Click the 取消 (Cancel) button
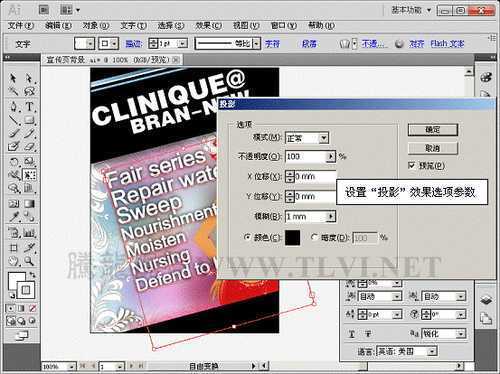 click(433, 148)
